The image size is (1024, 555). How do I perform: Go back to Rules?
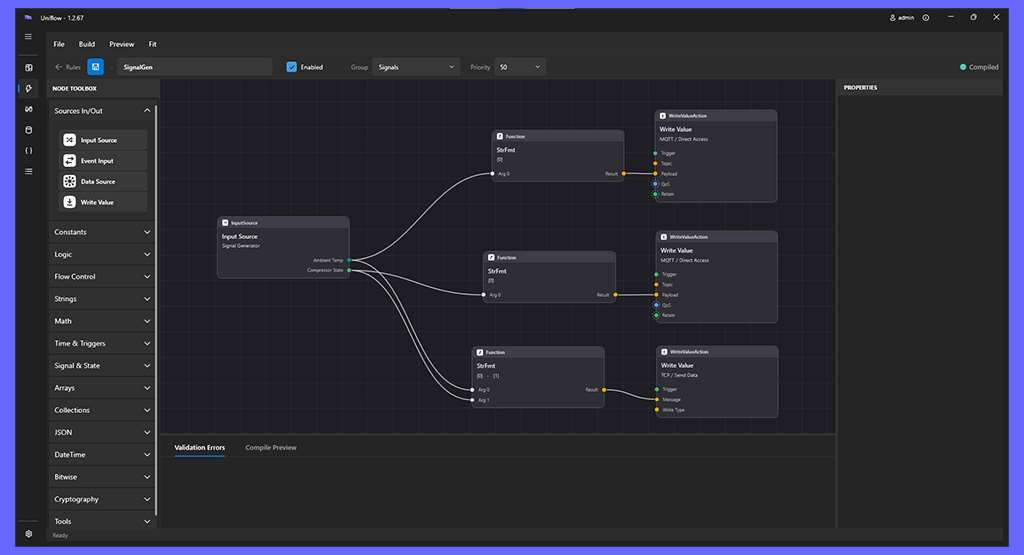click(68, 67)
